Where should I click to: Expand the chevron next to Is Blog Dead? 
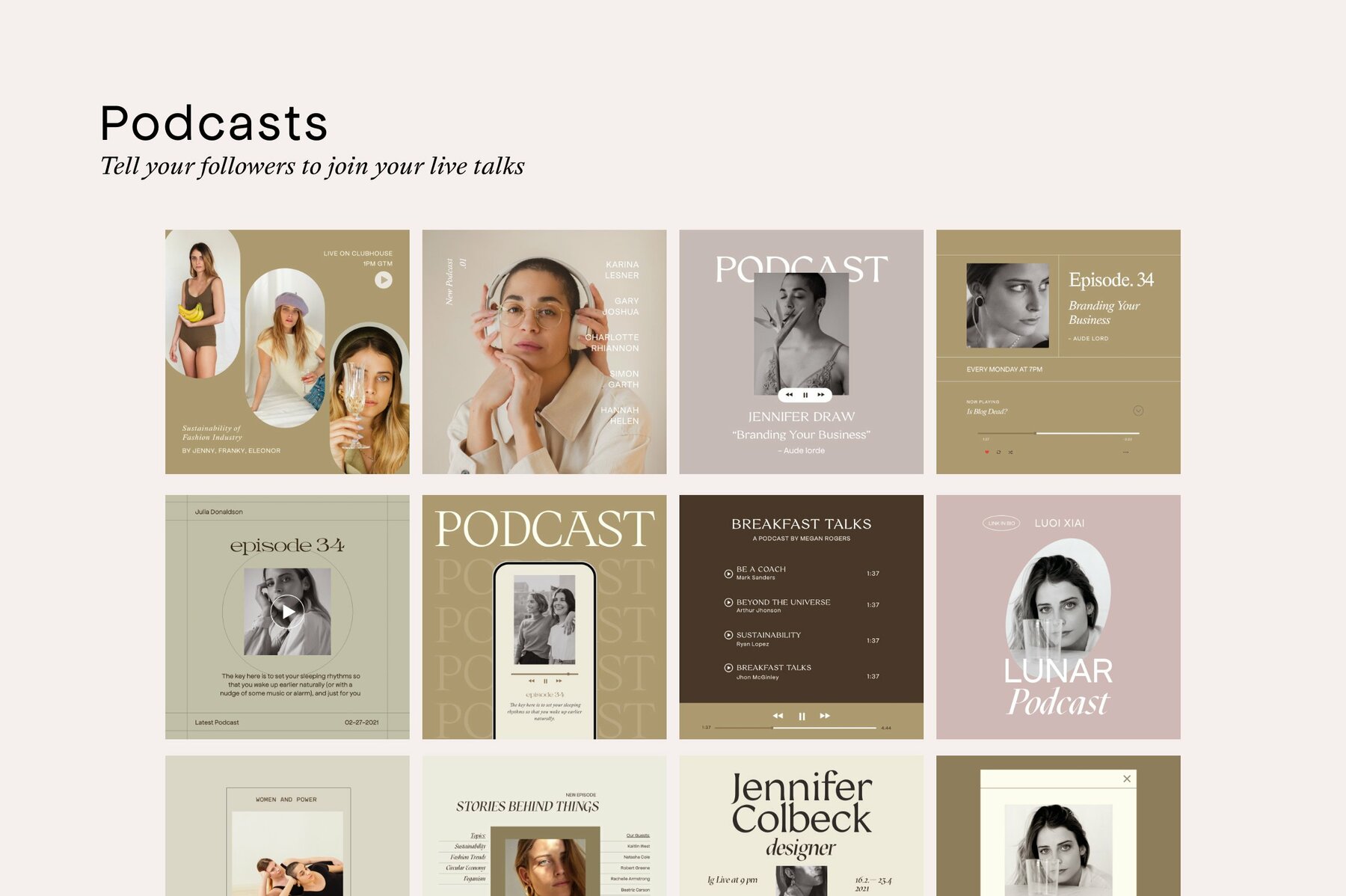click(1138, 411)
